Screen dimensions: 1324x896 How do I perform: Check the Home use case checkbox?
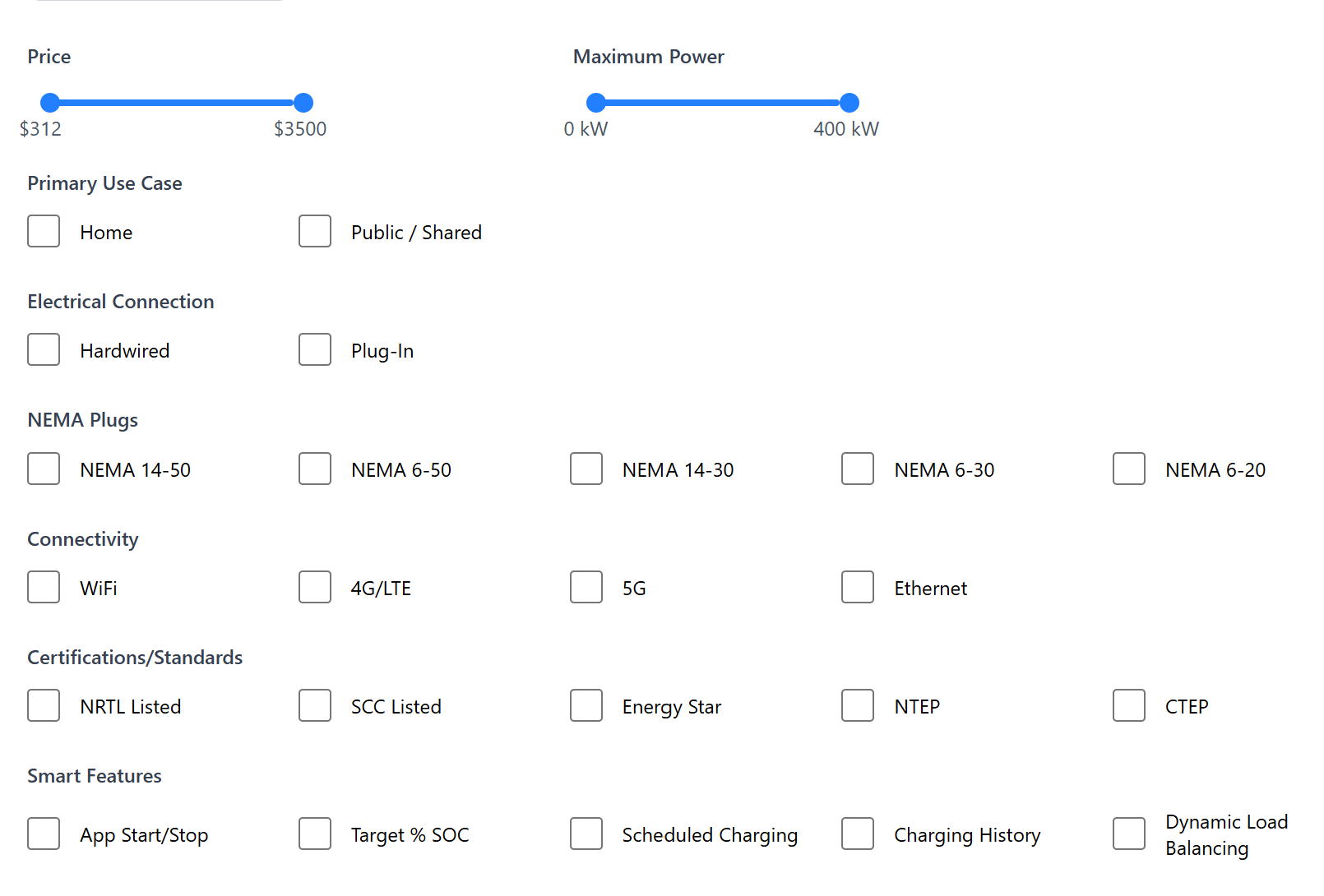pyautogui.click(x=44, y=231)
